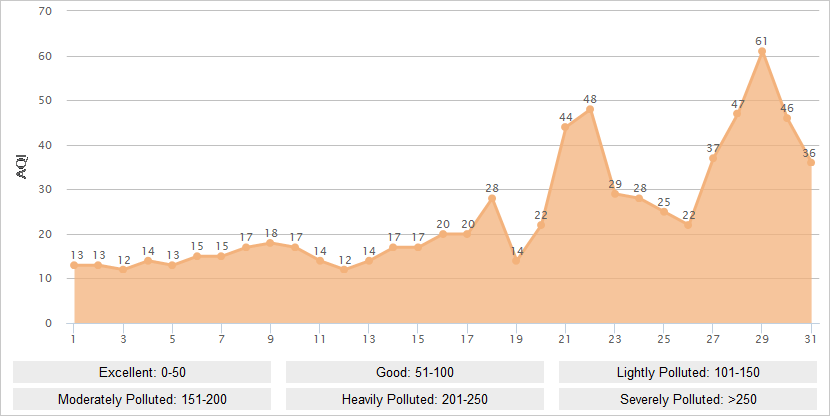
Task: Click the Good: 51-100 legend box
Action: click(414, 372)
